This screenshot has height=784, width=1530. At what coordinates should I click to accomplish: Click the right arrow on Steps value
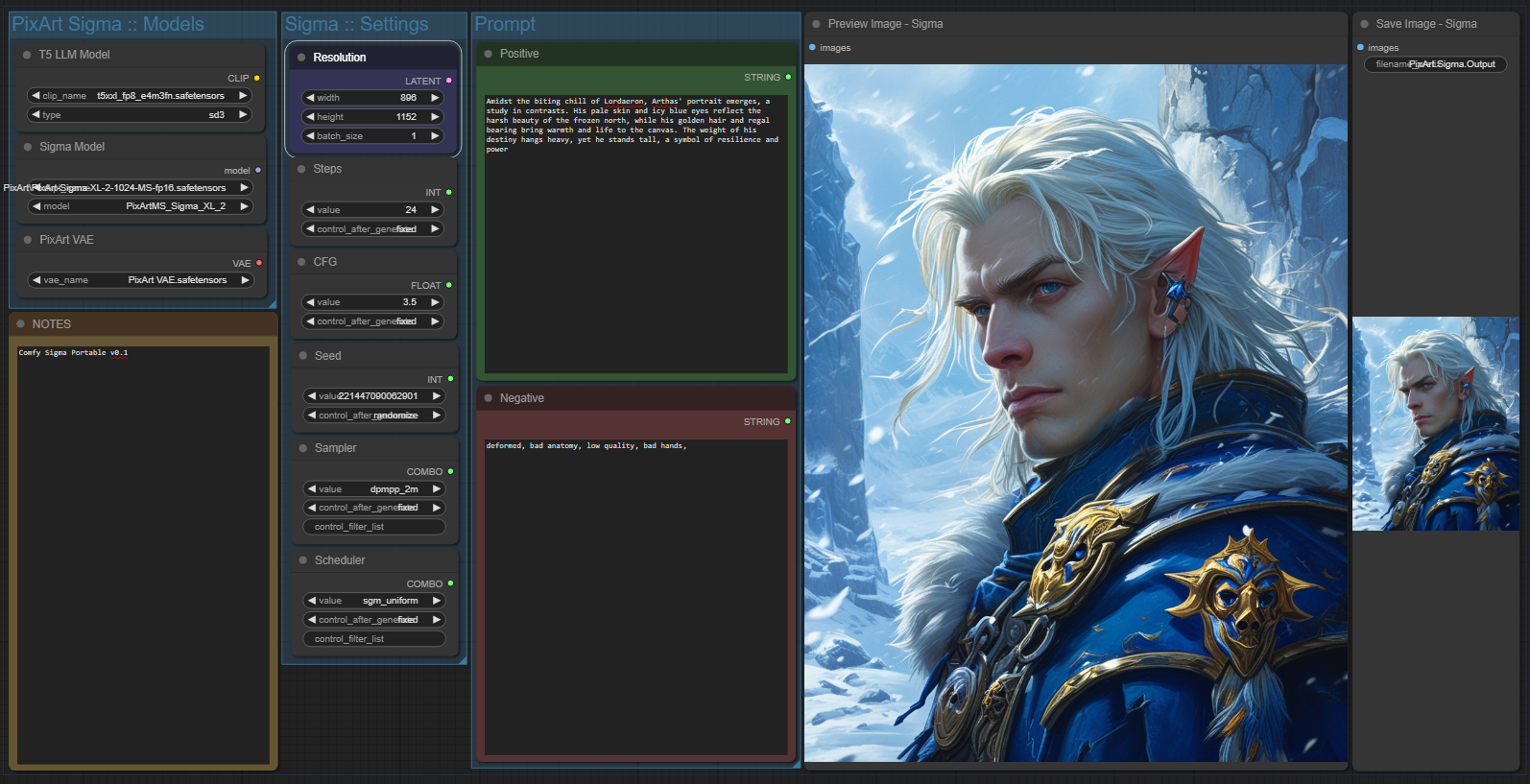tap(435, 210)
